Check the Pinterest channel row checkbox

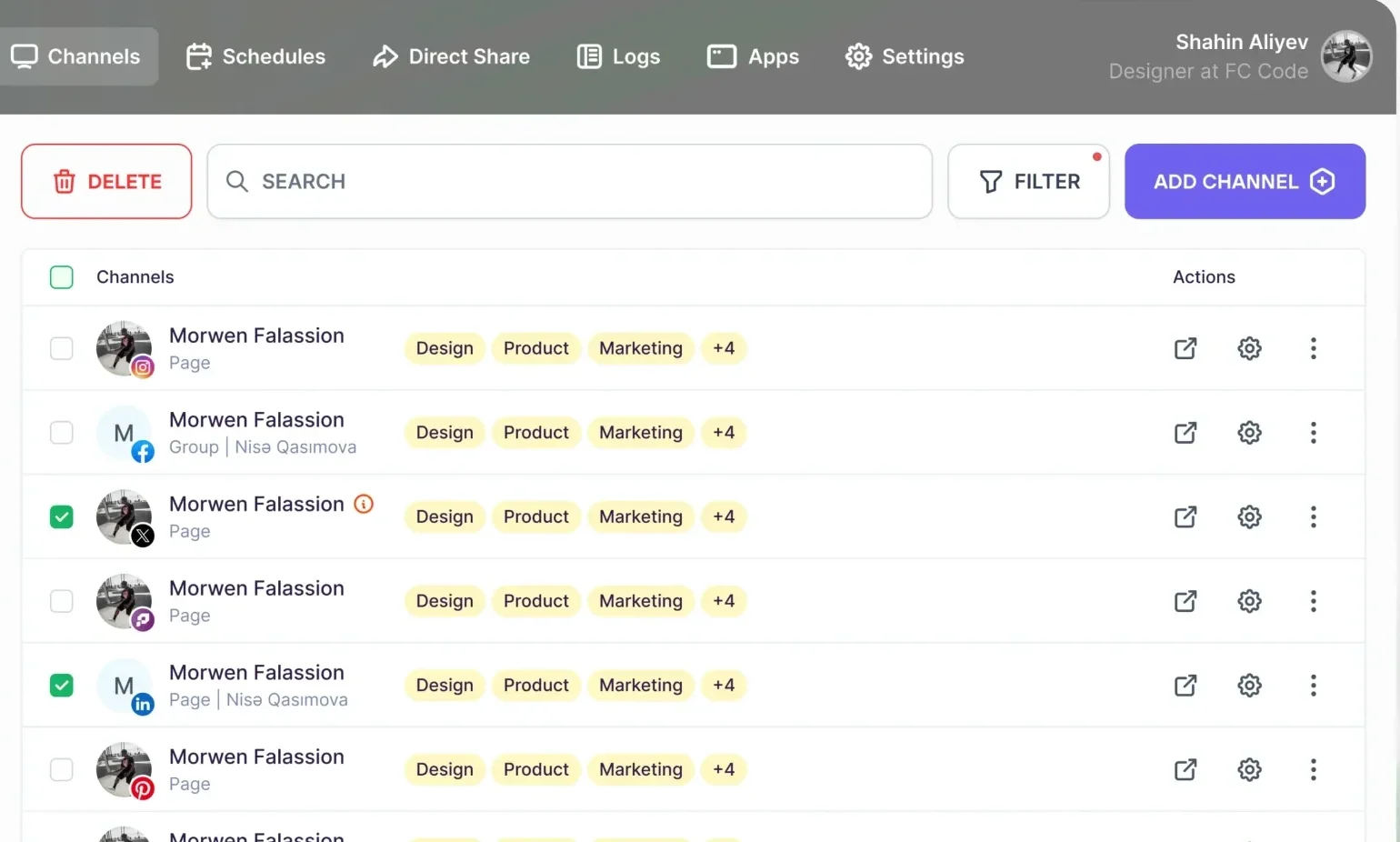click(62, 769)
